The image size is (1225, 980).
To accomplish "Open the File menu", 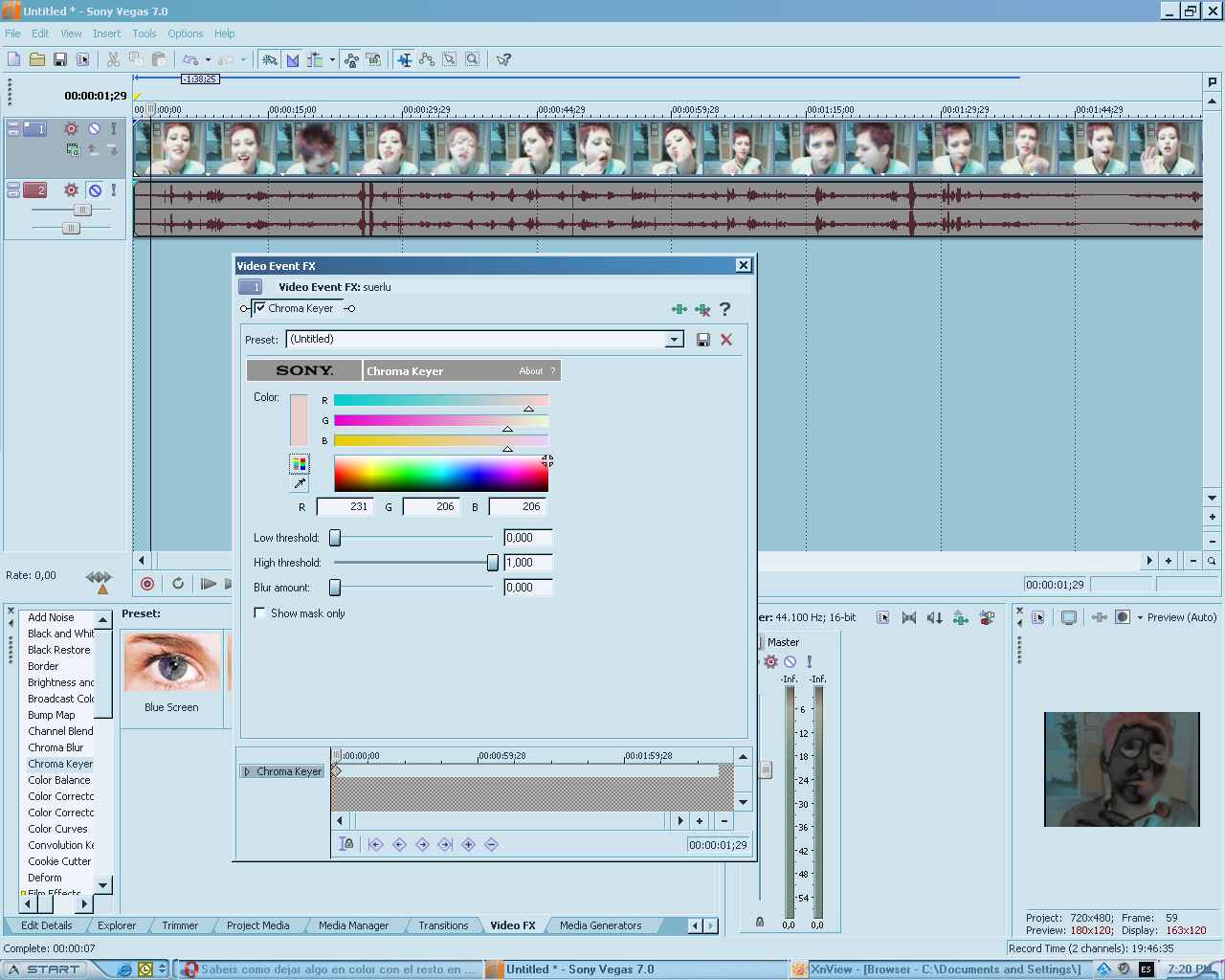I will coord(12,33).
